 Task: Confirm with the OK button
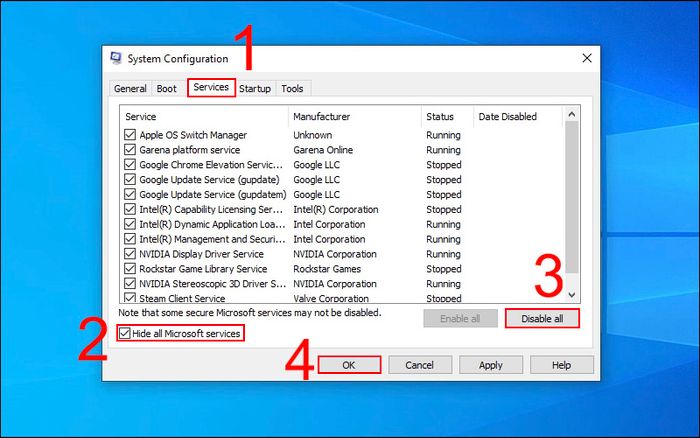[349, 365]
